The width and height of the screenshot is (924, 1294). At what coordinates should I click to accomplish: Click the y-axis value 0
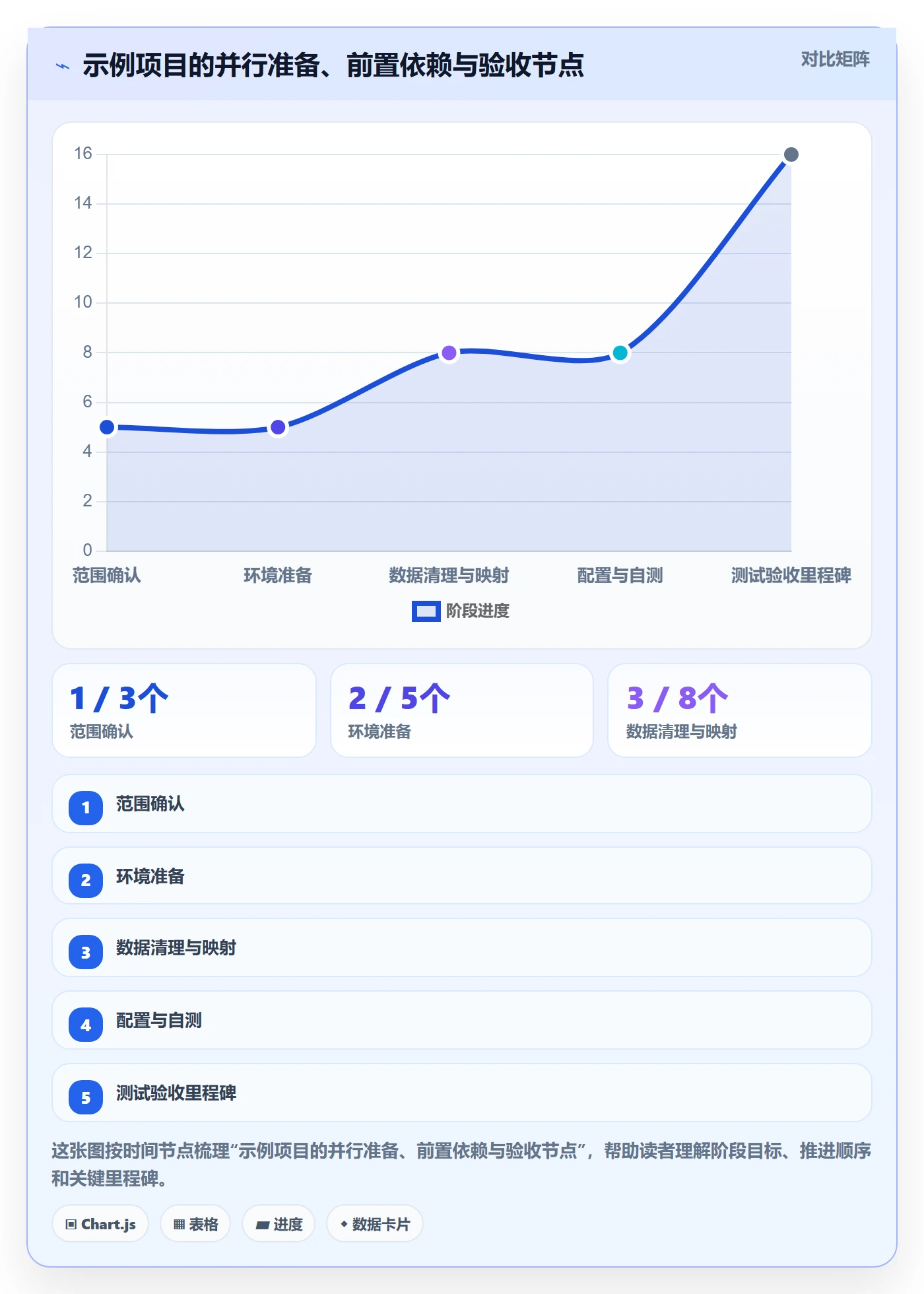(x=87, y=550)
